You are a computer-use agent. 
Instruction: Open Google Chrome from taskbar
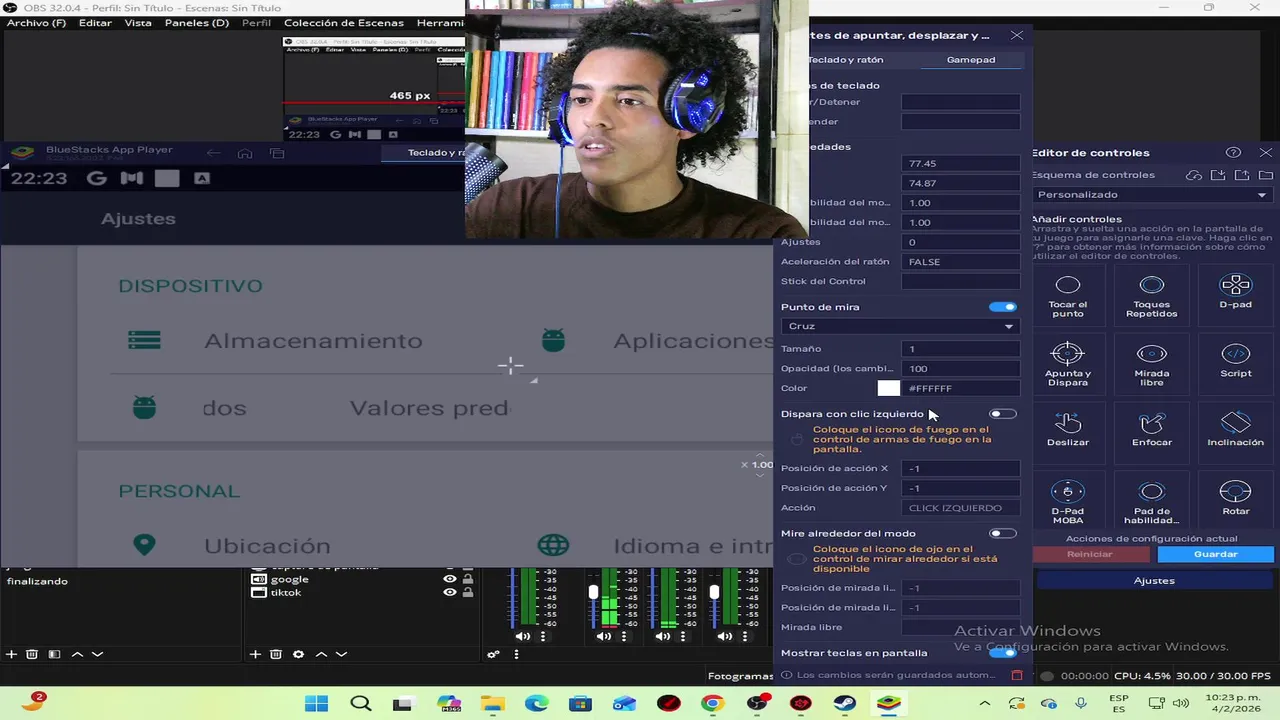tap(712, 703)
